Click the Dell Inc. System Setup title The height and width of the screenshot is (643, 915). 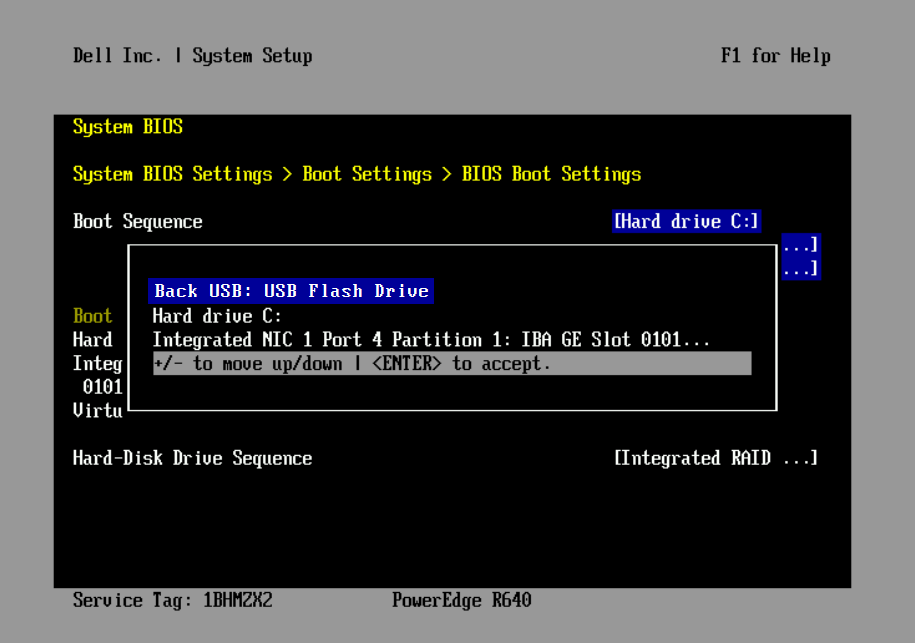pos(192,56)
